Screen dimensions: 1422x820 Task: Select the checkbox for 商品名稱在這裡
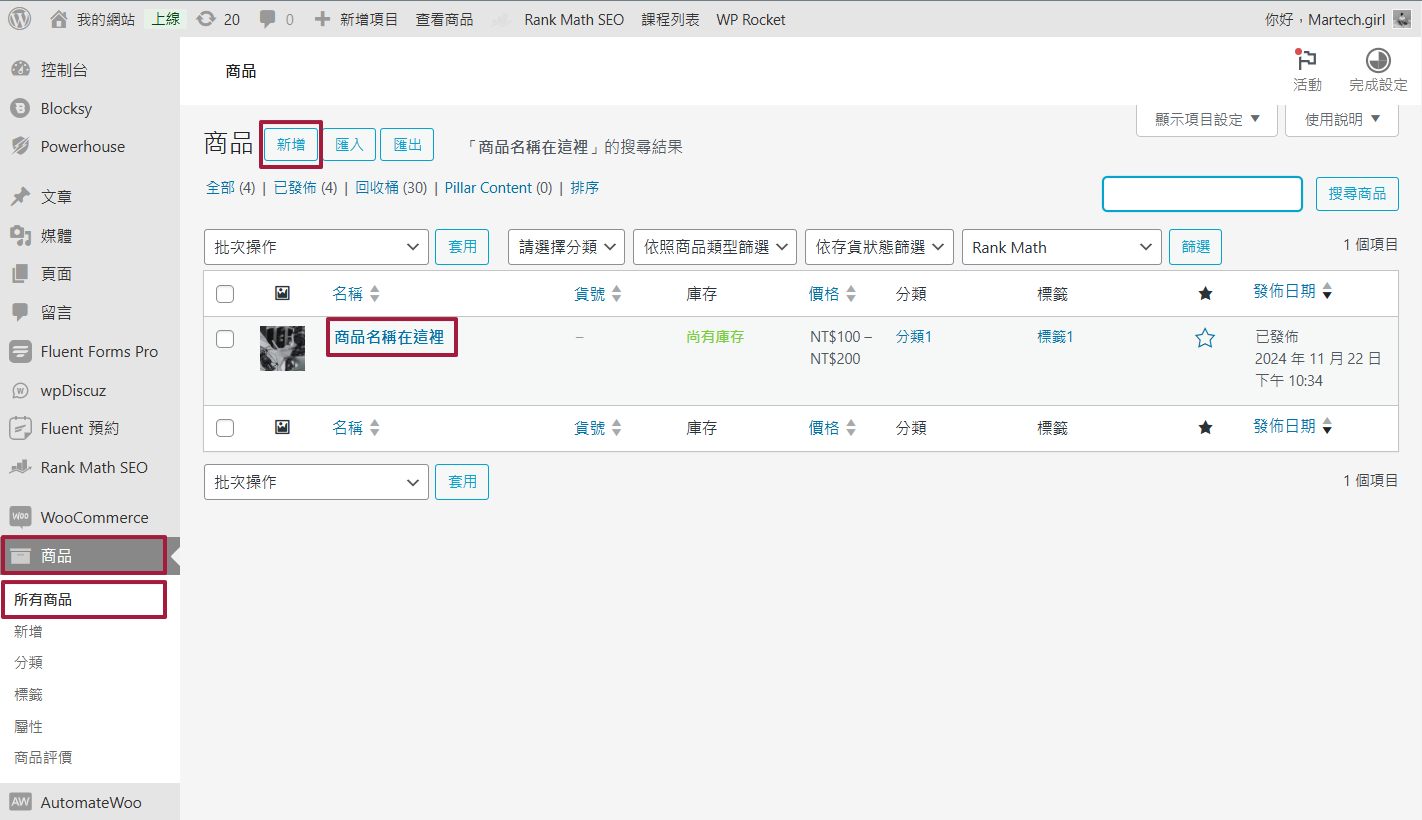[x=225, y=339]
